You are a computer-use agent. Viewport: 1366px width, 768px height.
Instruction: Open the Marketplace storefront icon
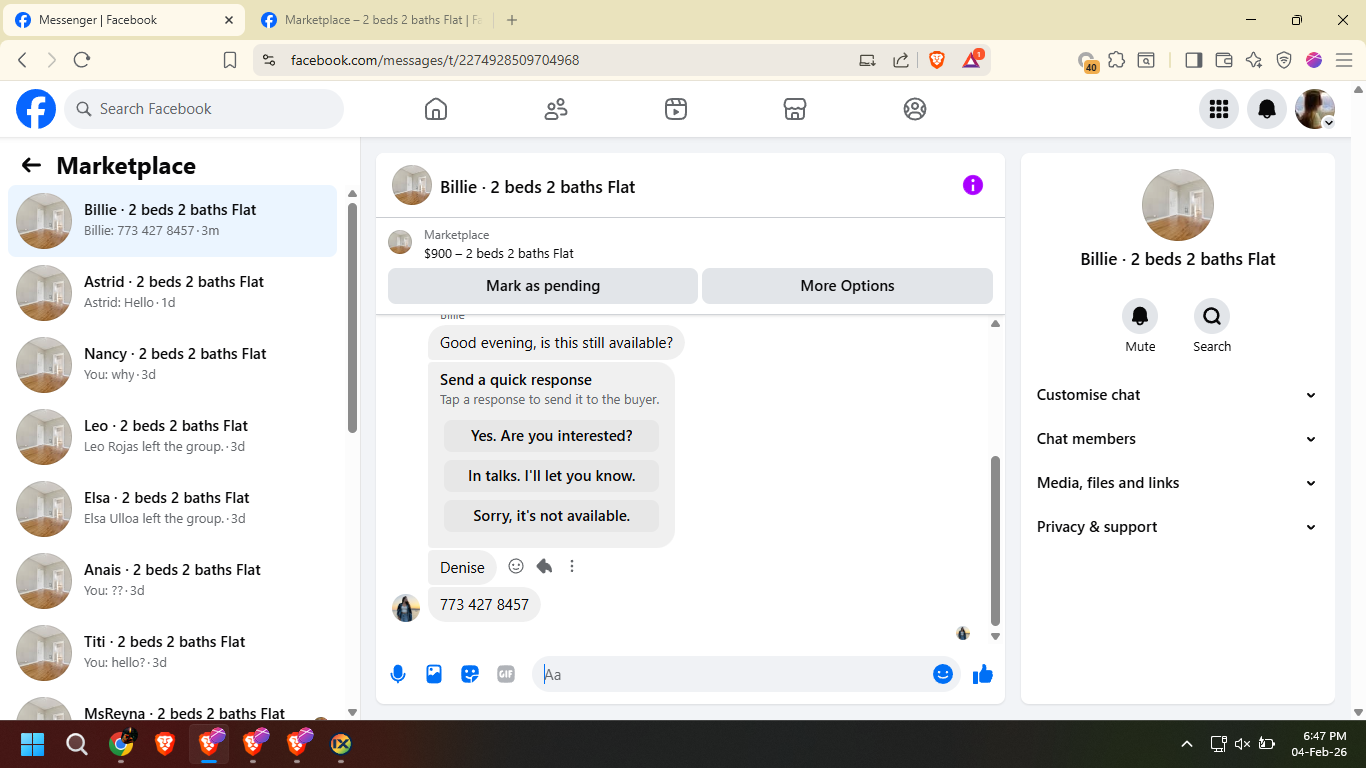795,109
